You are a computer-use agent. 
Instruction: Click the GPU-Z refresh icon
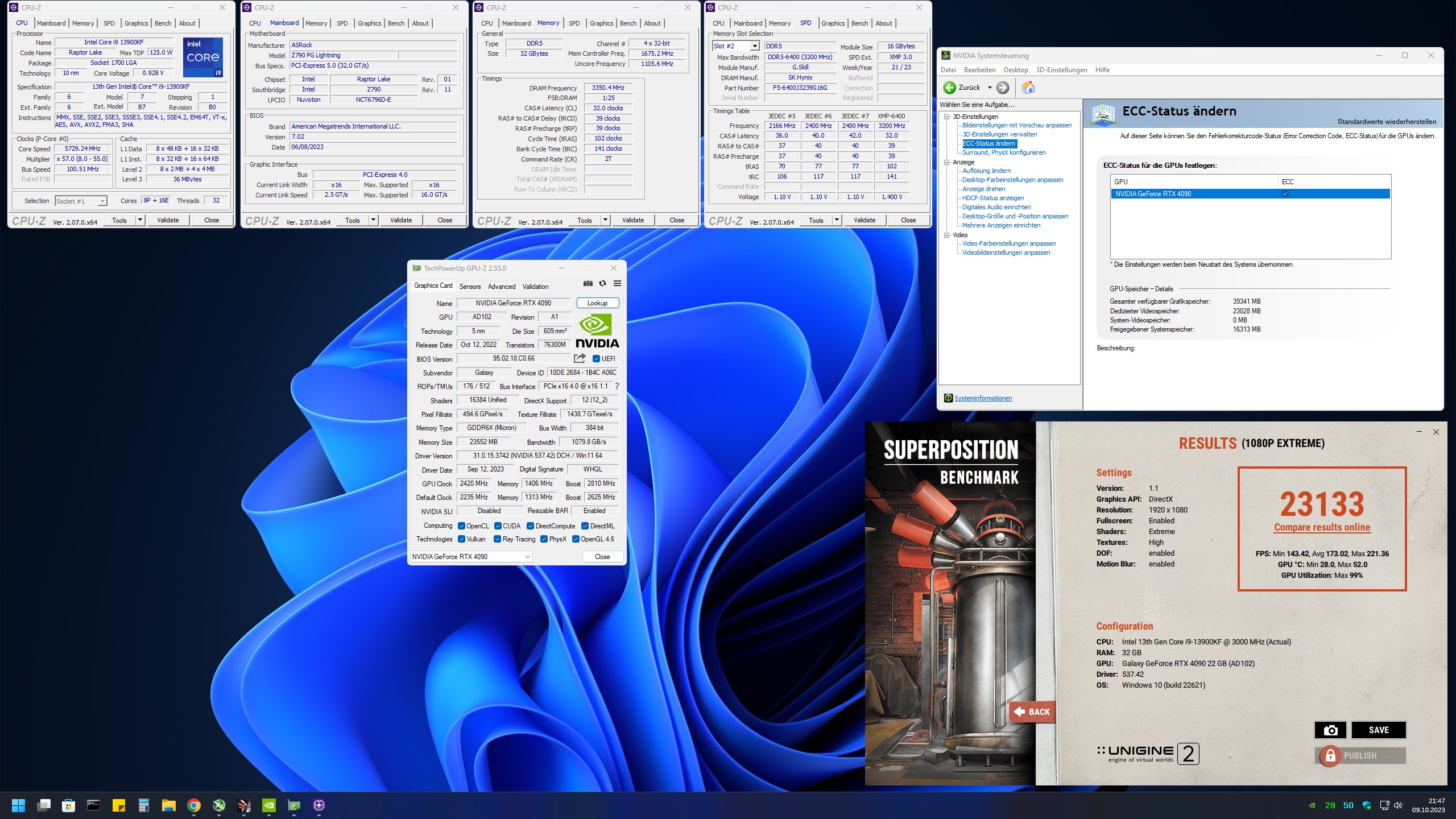point(602,283)
